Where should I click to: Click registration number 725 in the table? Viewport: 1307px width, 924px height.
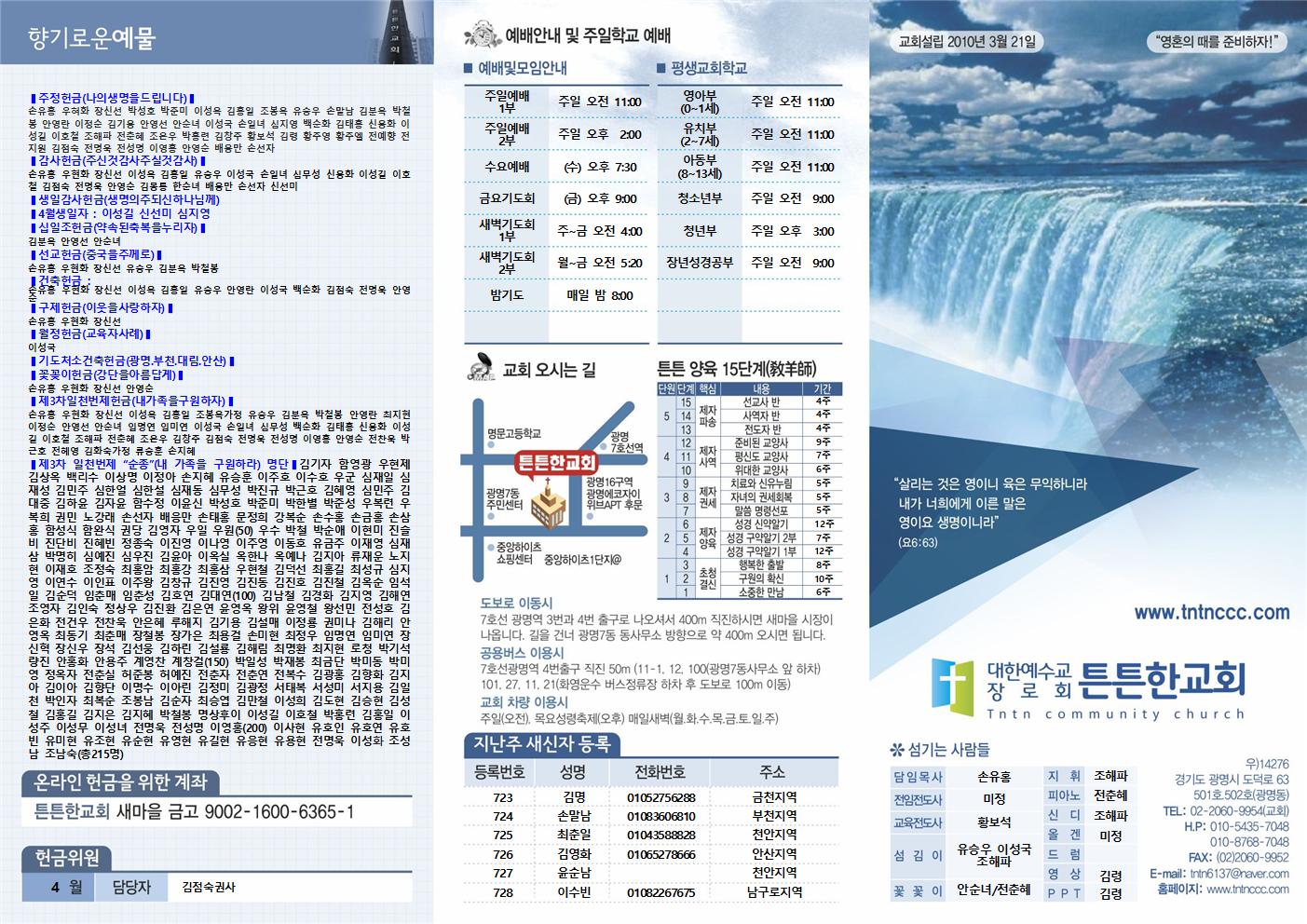tap(503, 836)
